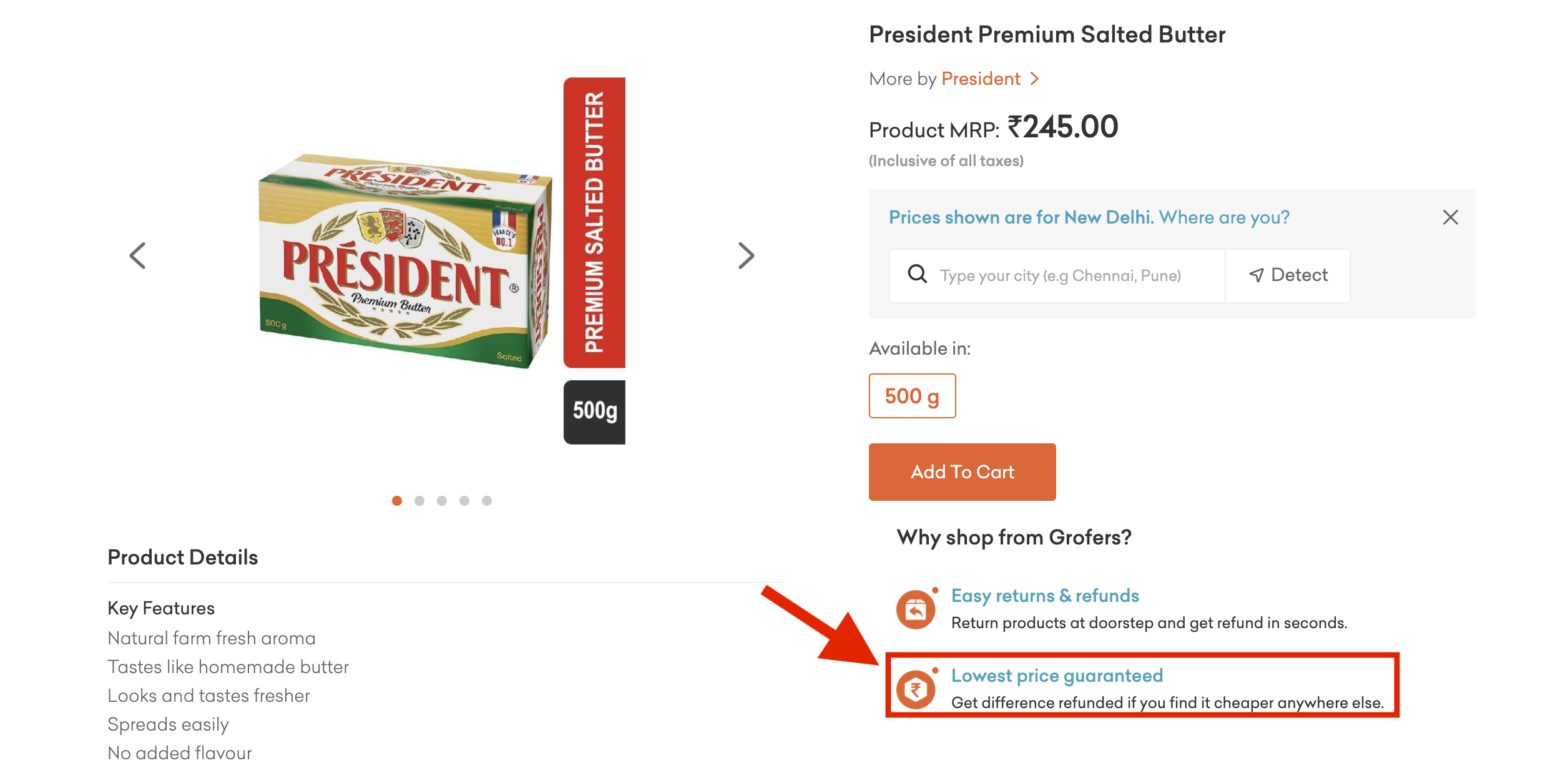Jump to the second carousel image dot

(419, 501)
